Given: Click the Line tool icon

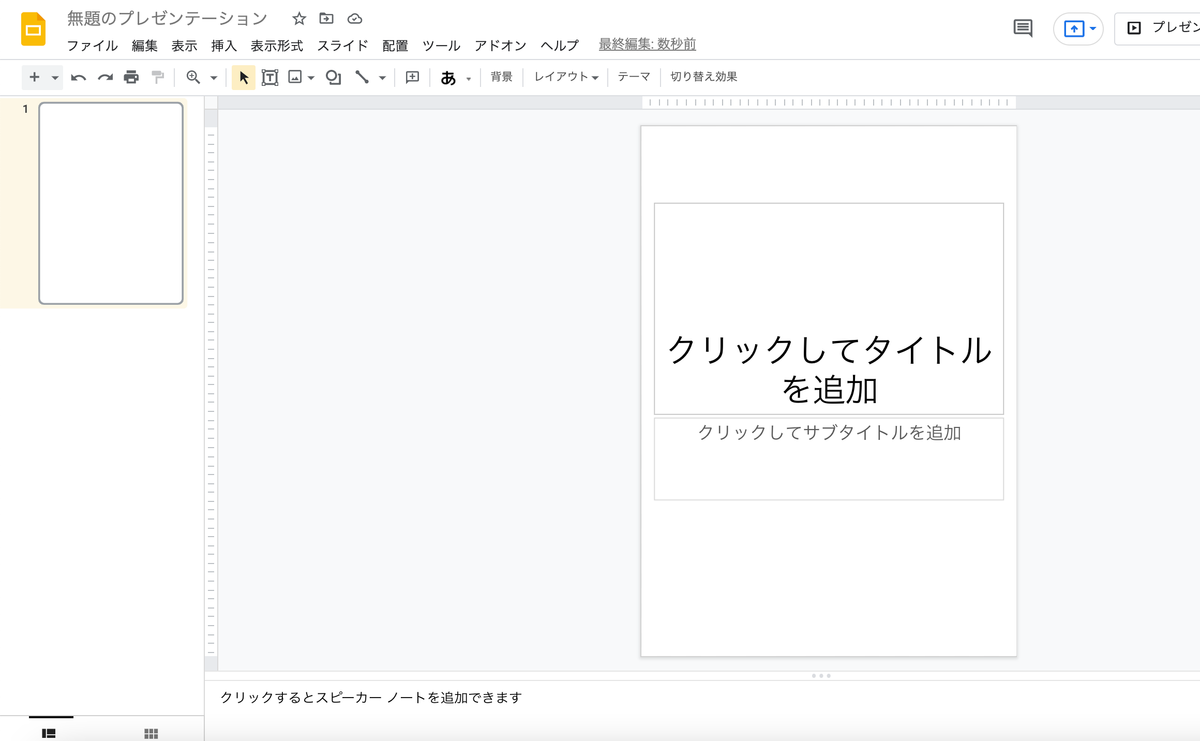Looking at the screenshot, I should coord(363,77).
